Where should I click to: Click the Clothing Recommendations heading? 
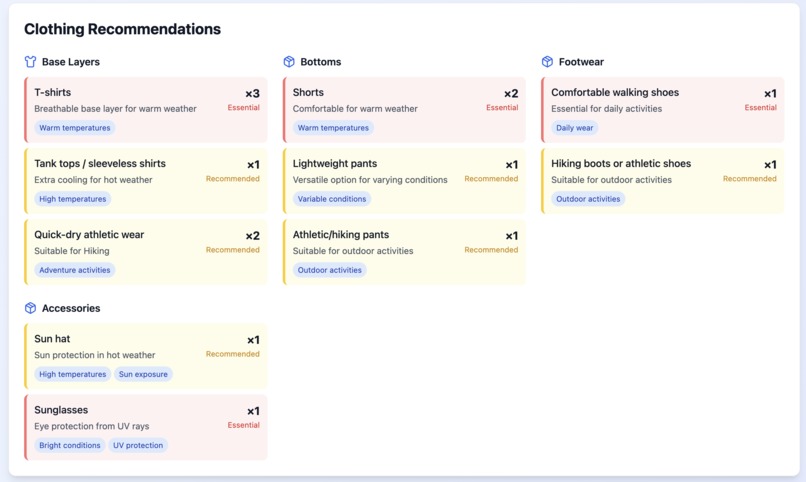pyautogui.click(x=122, y=29)
